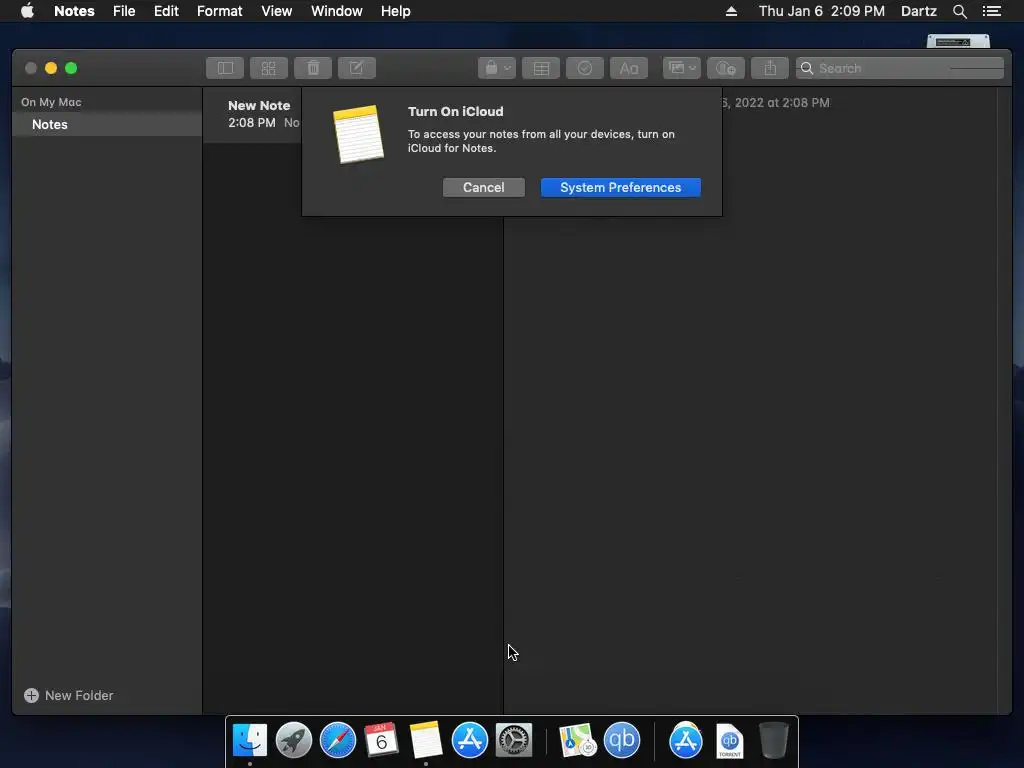Click the date and time display
Viewport: 1024px width, 768px height.
[822, 11]
